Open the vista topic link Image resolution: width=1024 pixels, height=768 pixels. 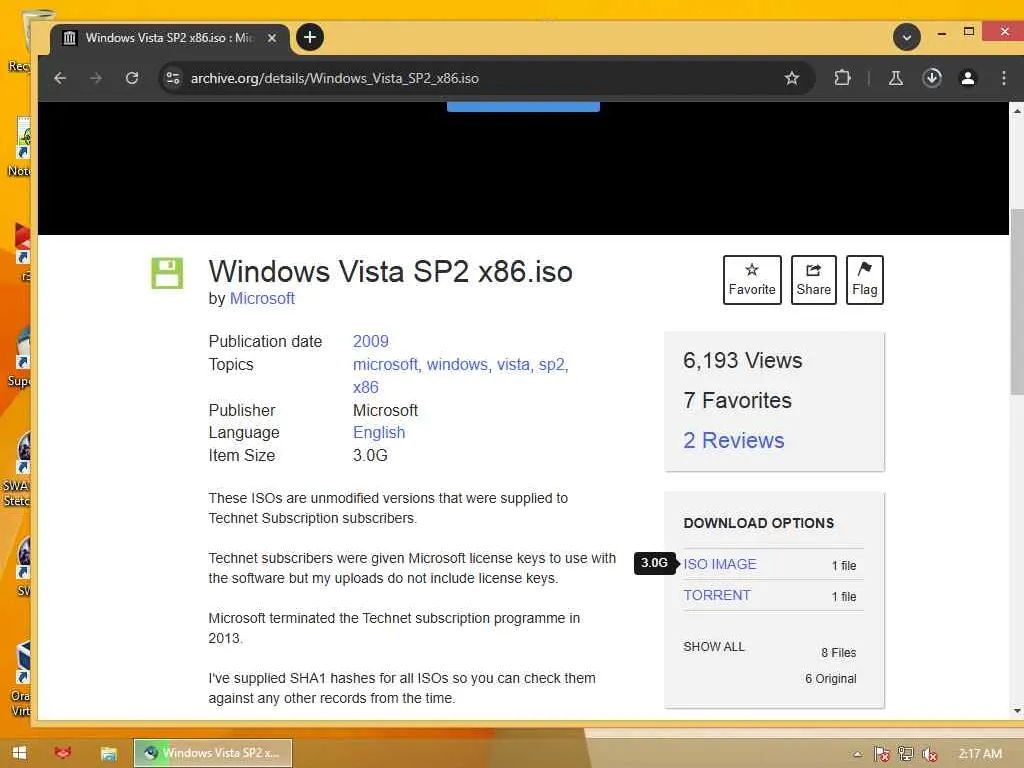513,364
